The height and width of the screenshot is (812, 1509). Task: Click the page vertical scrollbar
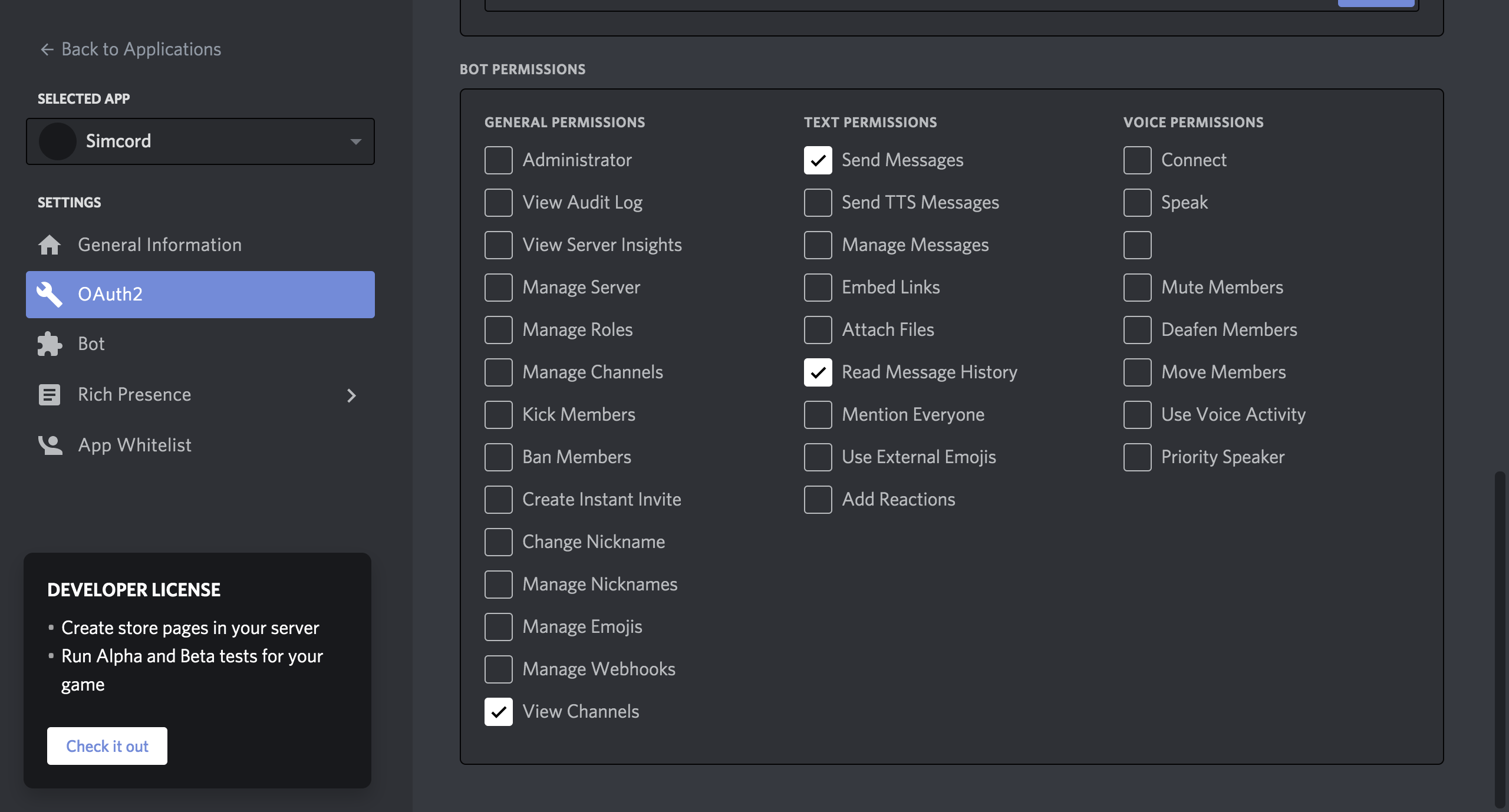point(1501,639)
